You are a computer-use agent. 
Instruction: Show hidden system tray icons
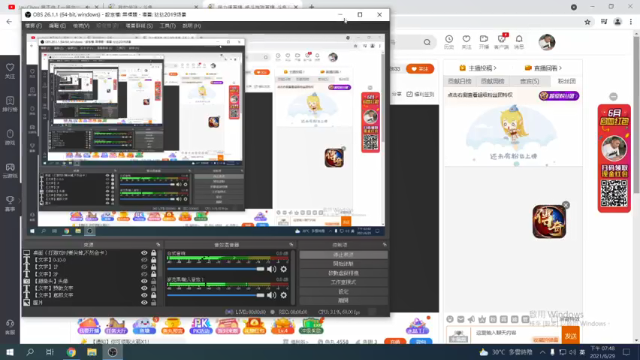tap(542, 352)
